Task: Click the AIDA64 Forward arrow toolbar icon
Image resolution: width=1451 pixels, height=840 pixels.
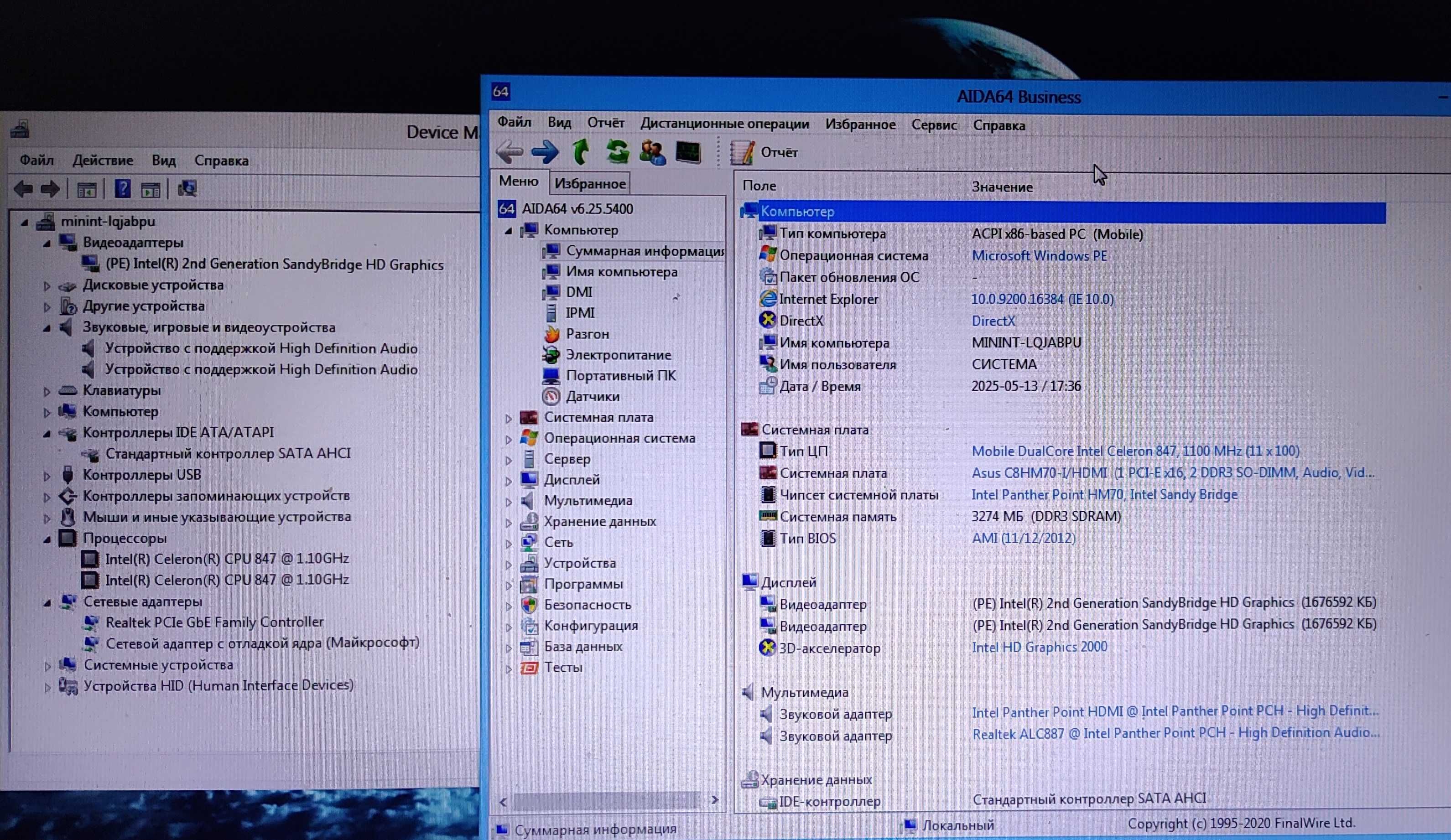Action: (x=545, y=153)
